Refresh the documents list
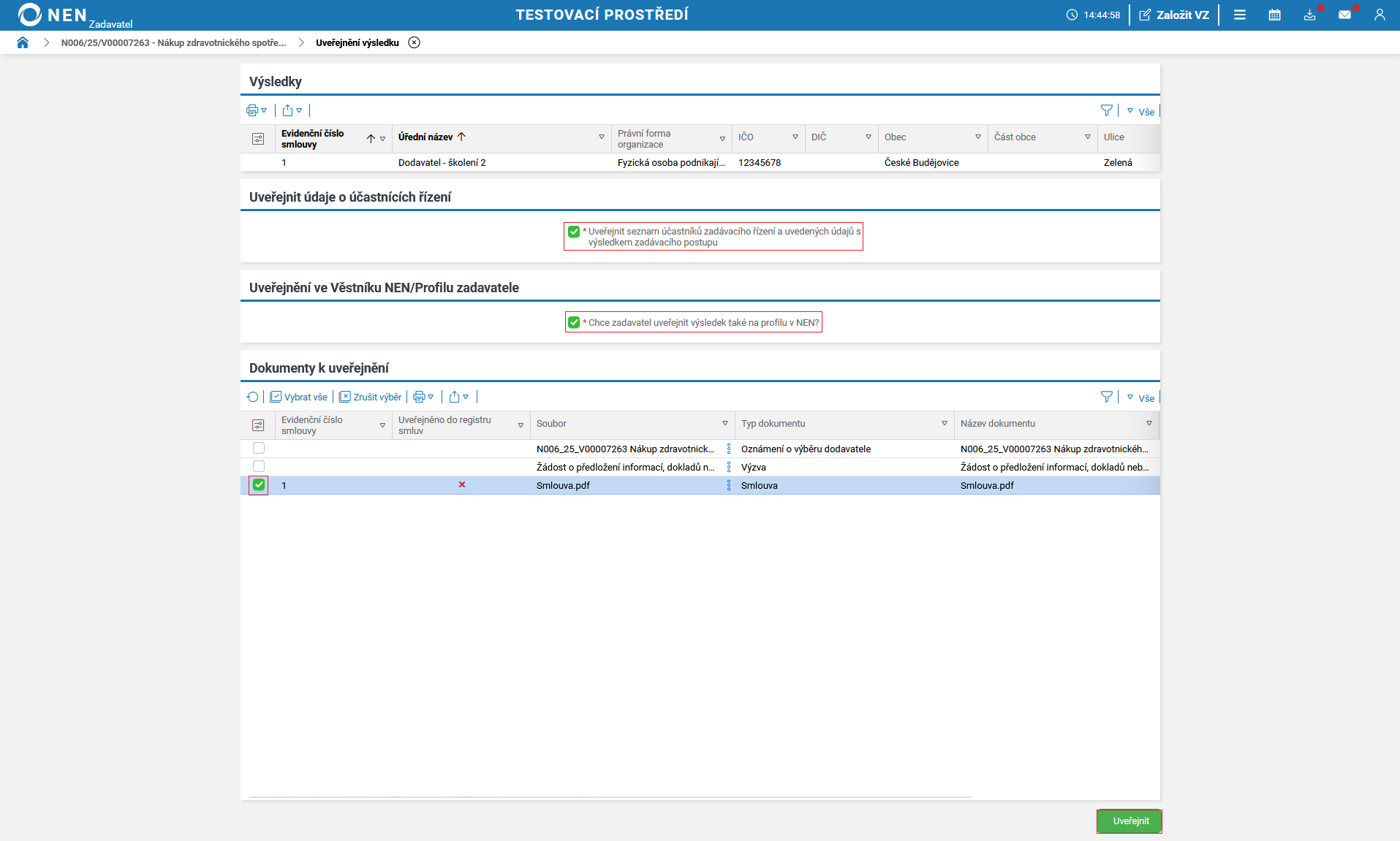This screenshot has width=1400, height=841. tap(253, 397)
